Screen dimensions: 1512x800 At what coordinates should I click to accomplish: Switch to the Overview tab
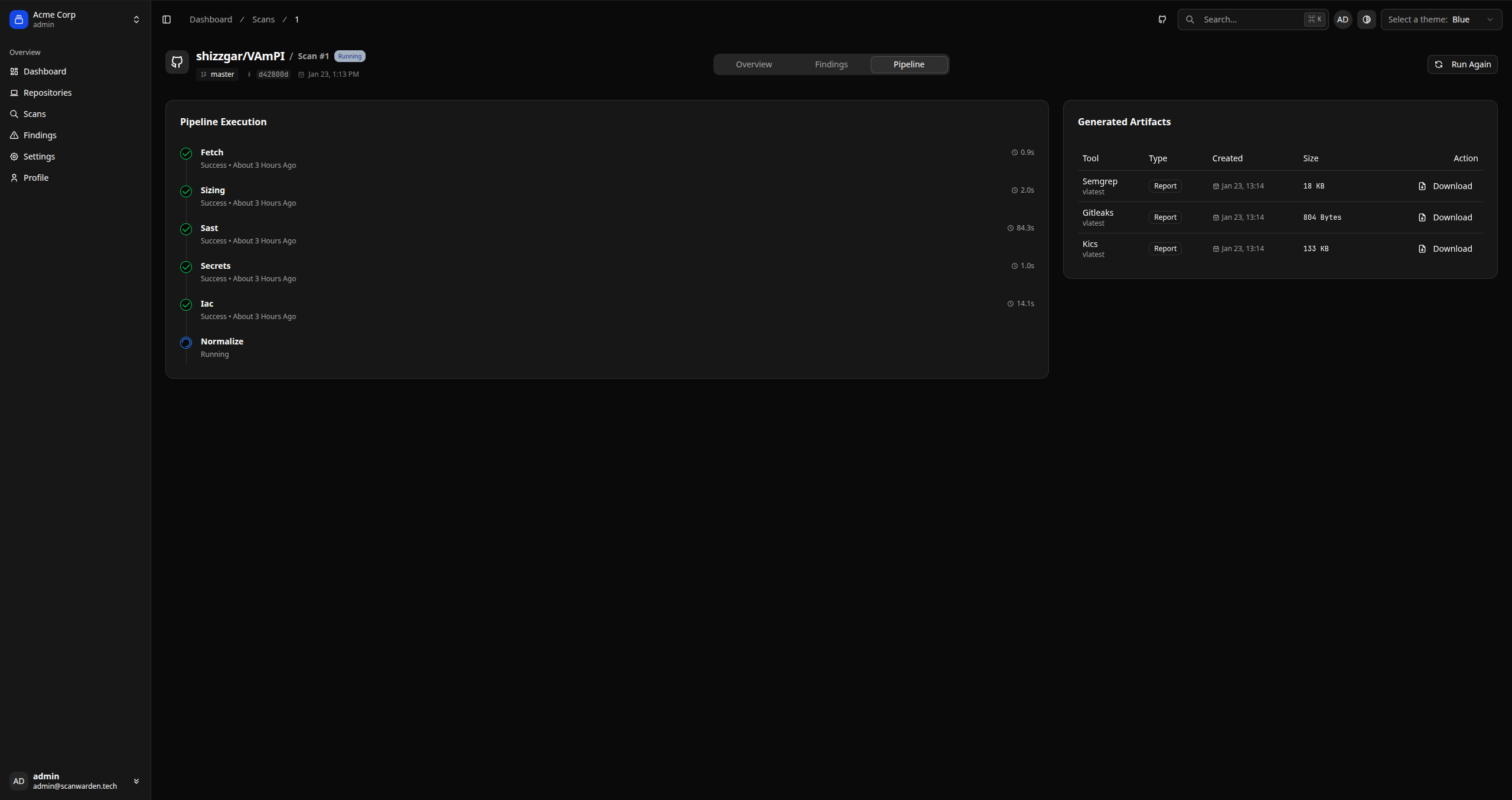pos(754,64)
